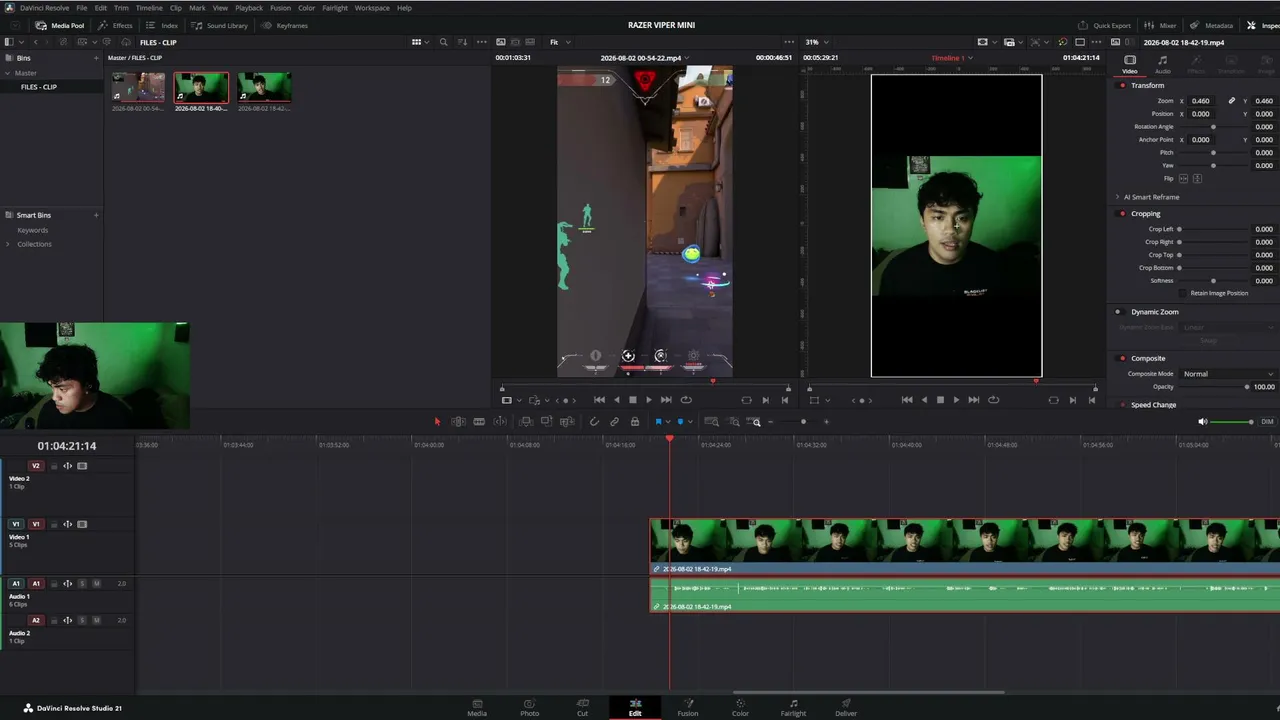Open the Playback menu

point(249,8)
